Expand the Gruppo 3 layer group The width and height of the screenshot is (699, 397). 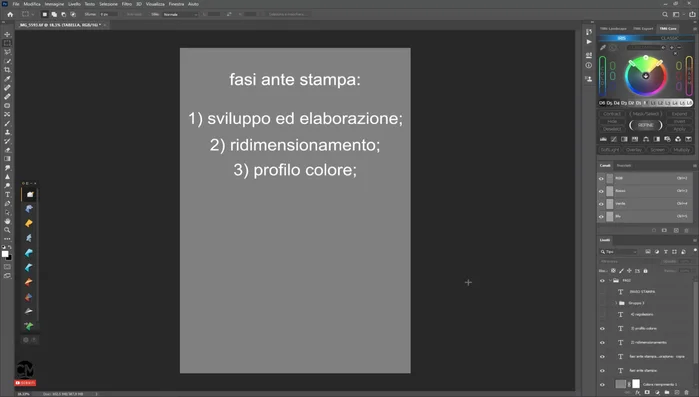tap(616, 303)
